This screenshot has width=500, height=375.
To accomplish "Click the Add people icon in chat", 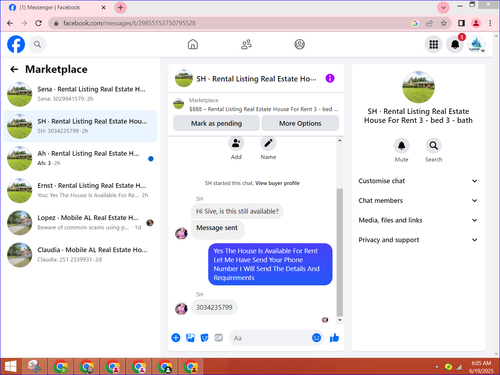I will tap(236, 143).
